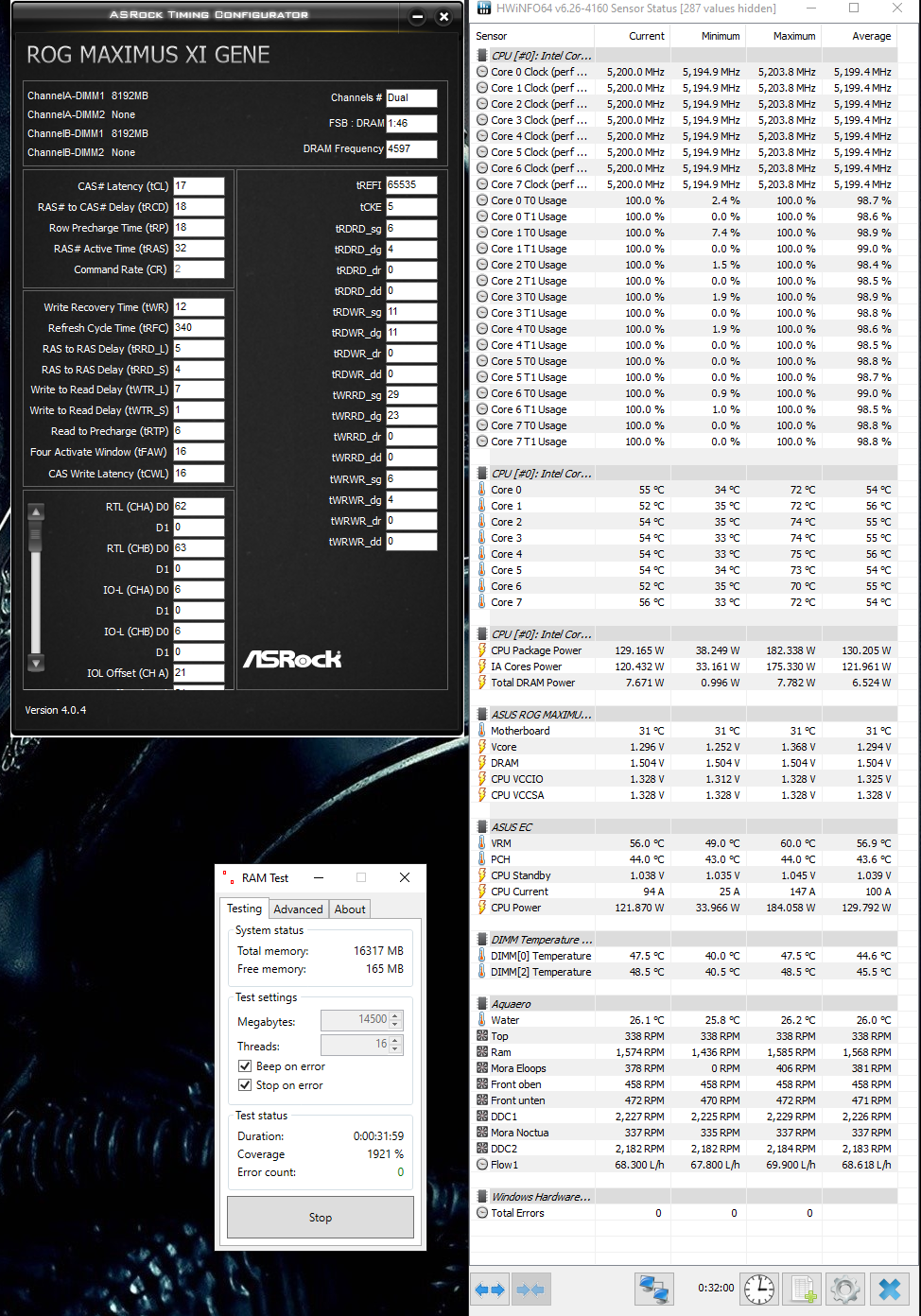
Task: Click the Motherboard temperature icon
Action: [482, 731]
